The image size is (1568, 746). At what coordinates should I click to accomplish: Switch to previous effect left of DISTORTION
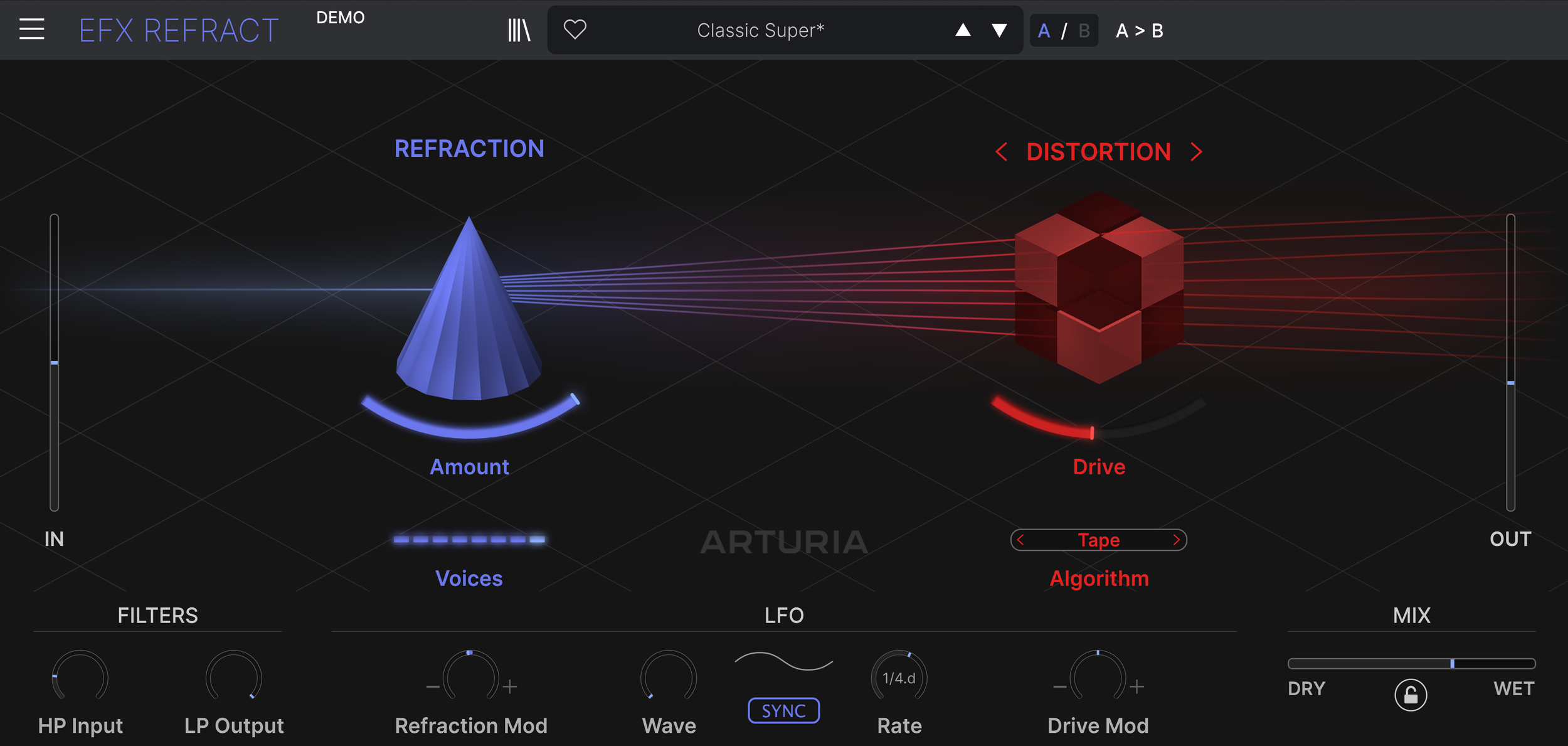[1001, 152]
